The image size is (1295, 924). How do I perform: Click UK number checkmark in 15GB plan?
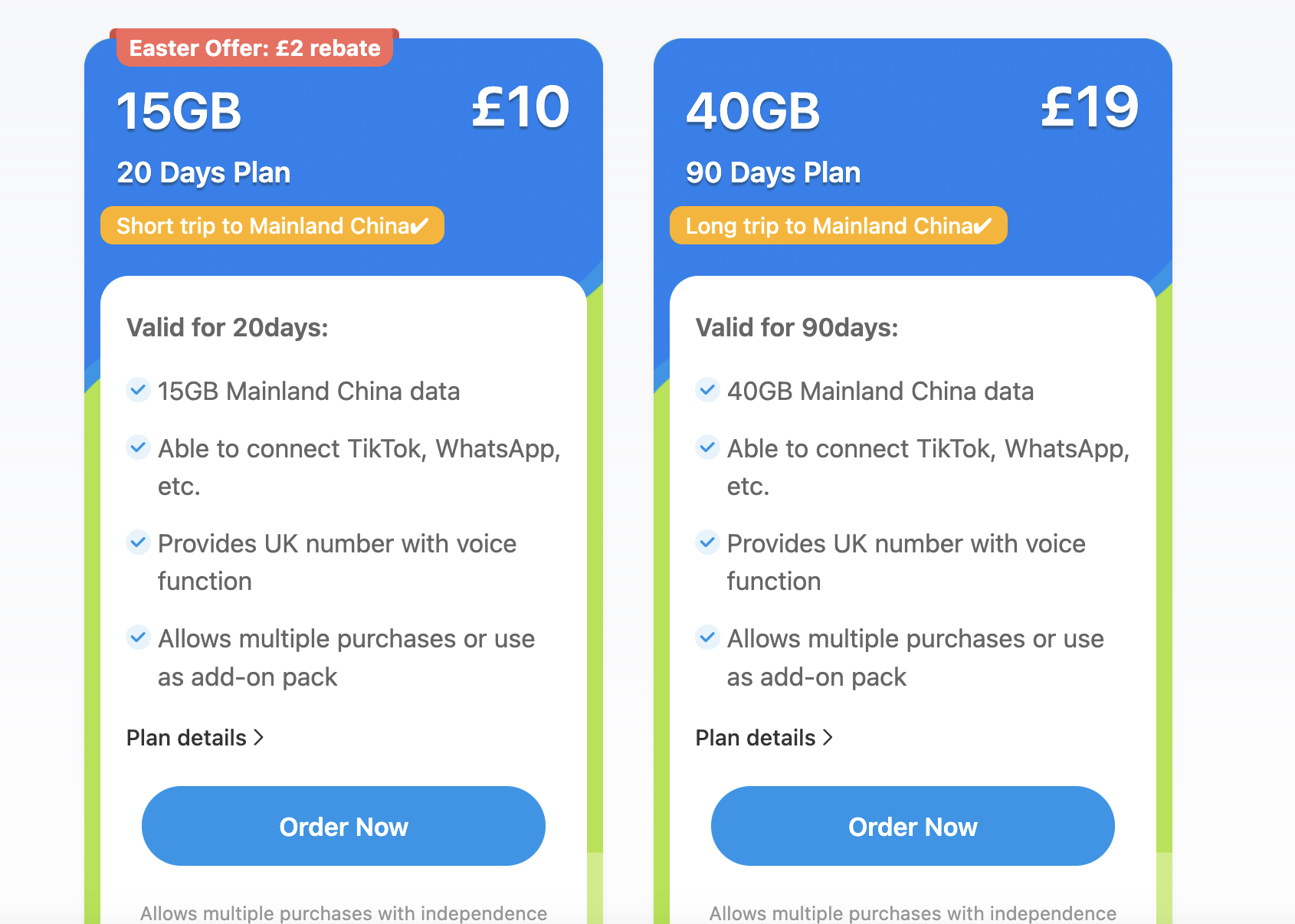tap(138, 542)
